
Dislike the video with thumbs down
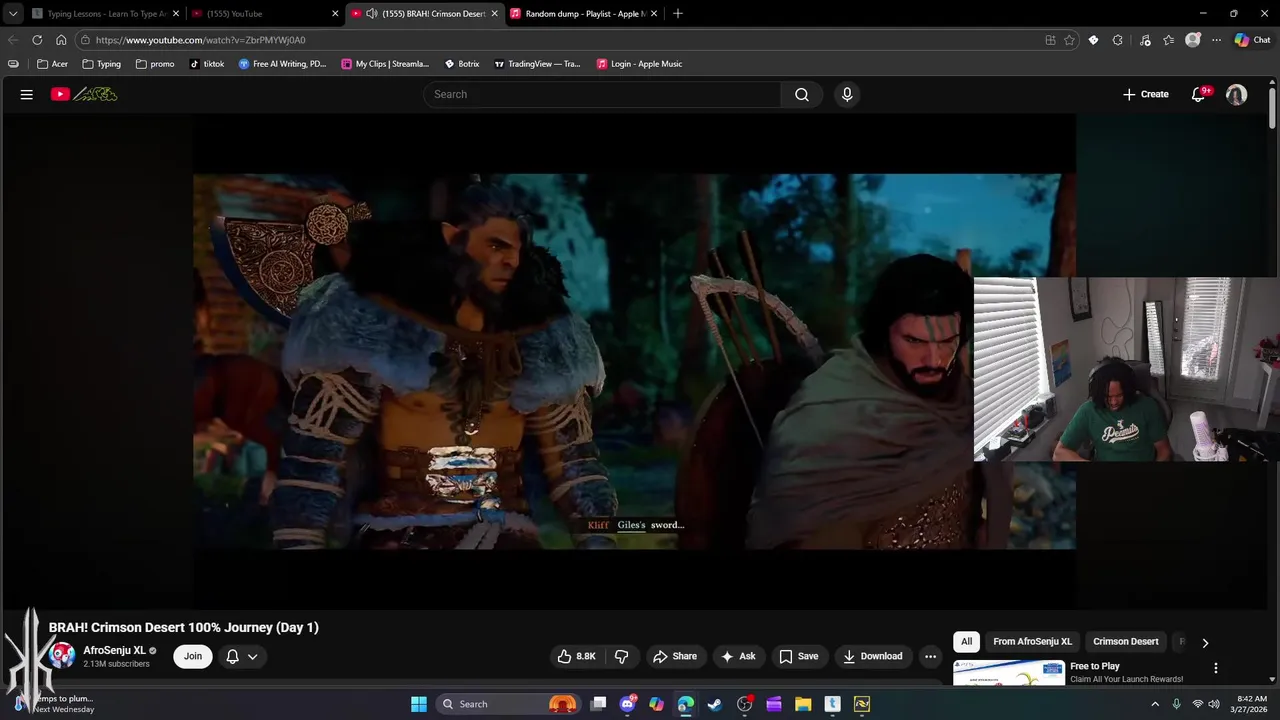[621, 656]
